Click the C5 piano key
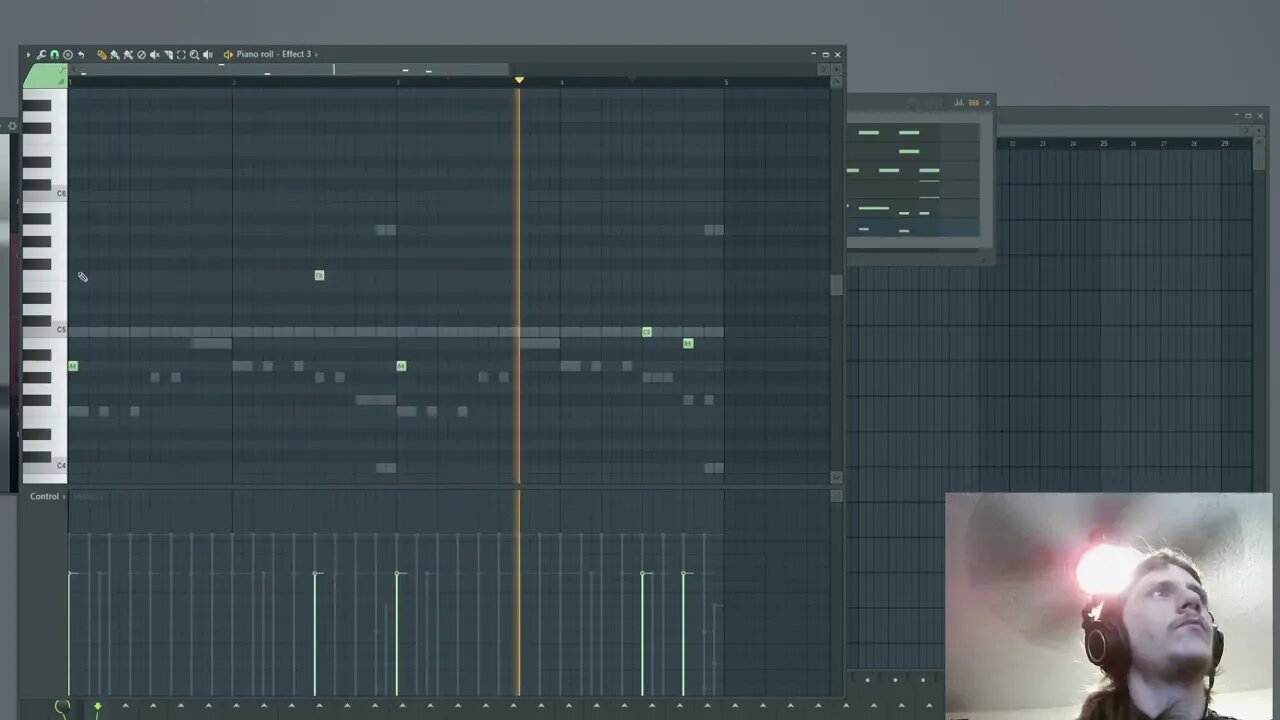 (x=45, y=330)
